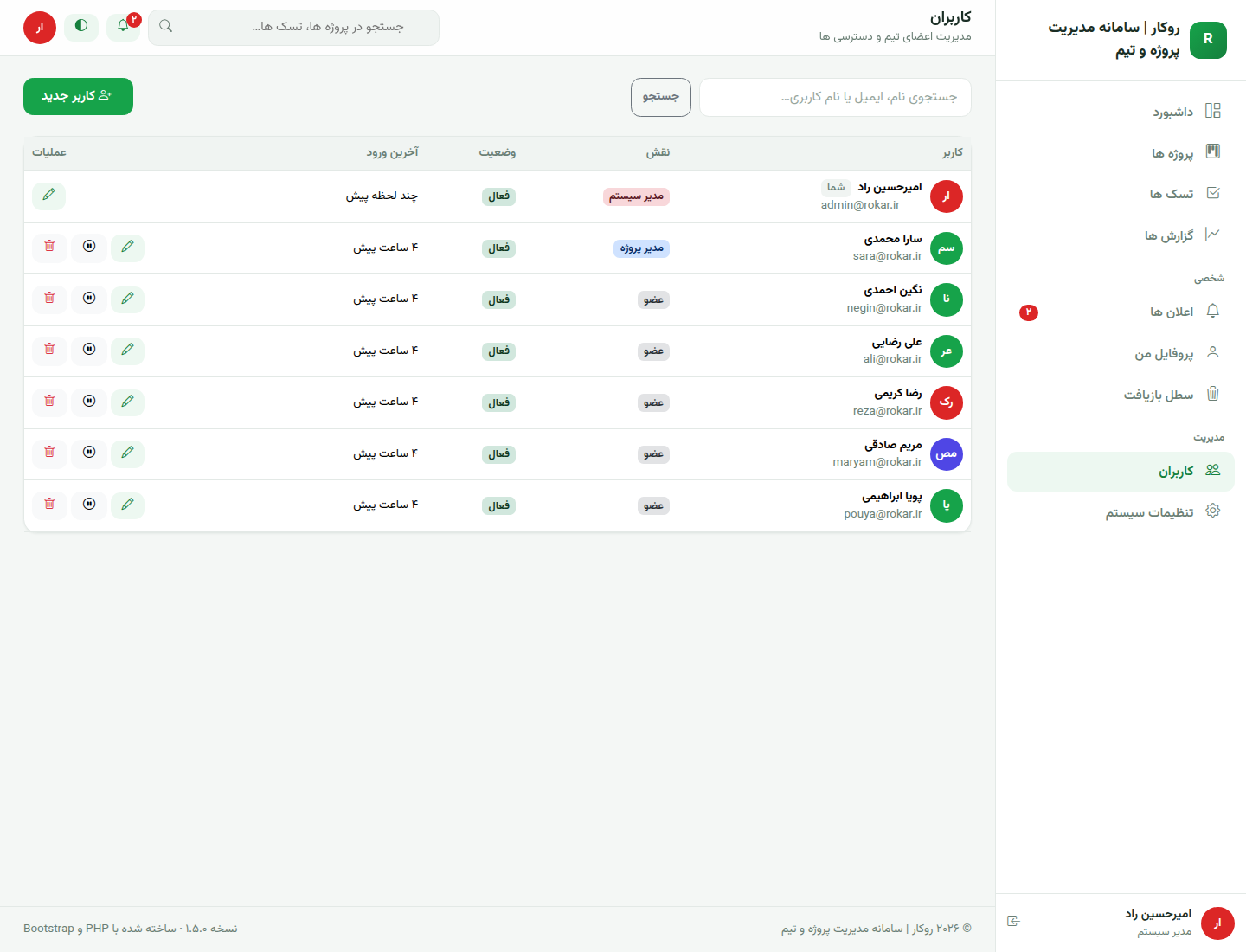
Task: Suspend user رضا کریمی with pause icon
Action: click(x=89, y=402)
